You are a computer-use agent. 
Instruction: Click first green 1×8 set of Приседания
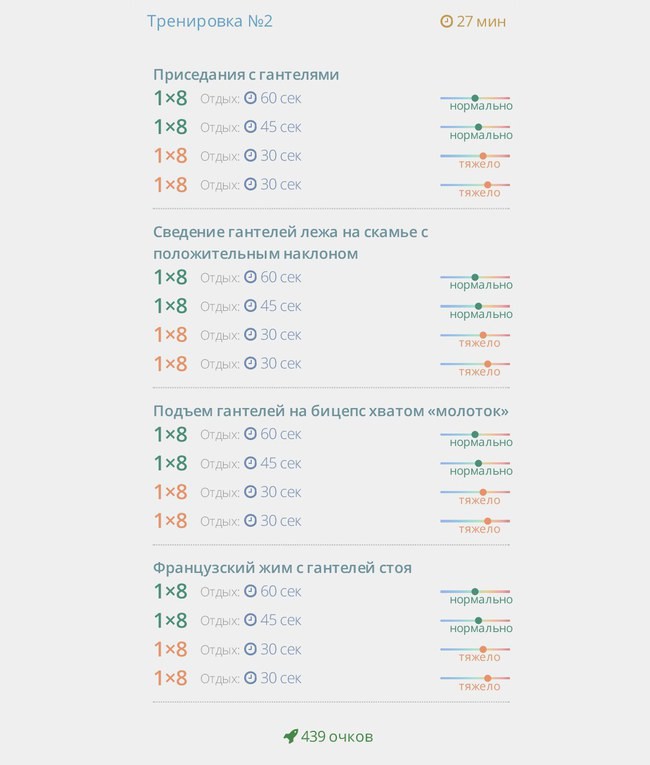click(170, 98)
